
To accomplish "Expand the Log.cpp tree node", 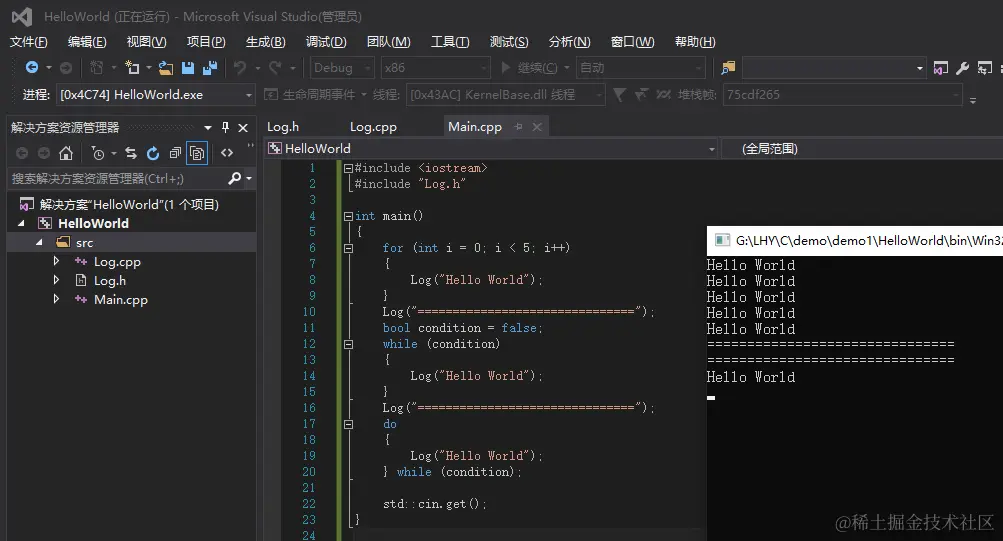I will 57,262.
